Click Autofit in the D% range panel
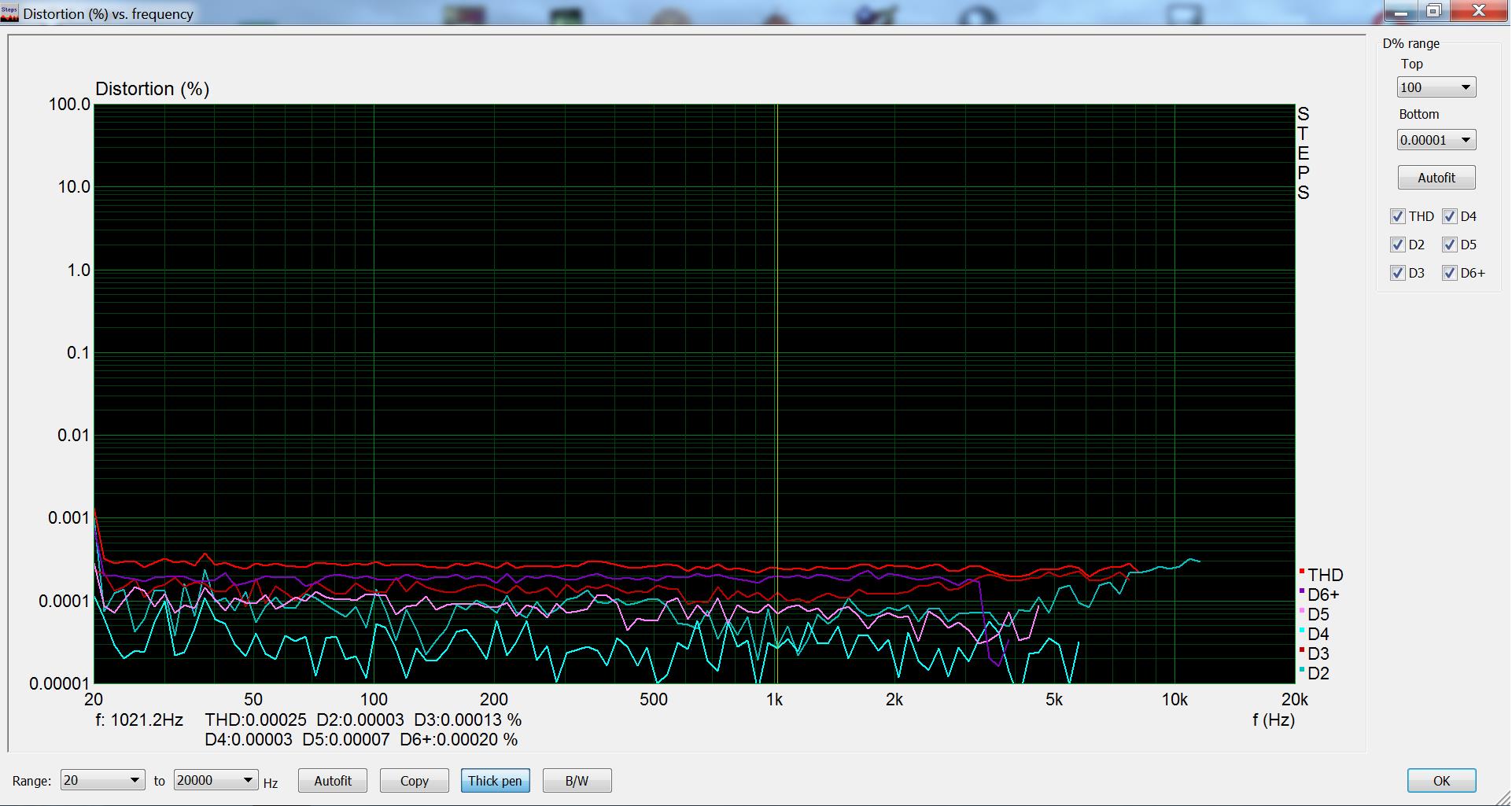The width and height of the screenshot is (1512, 806). click(1436, 178)
